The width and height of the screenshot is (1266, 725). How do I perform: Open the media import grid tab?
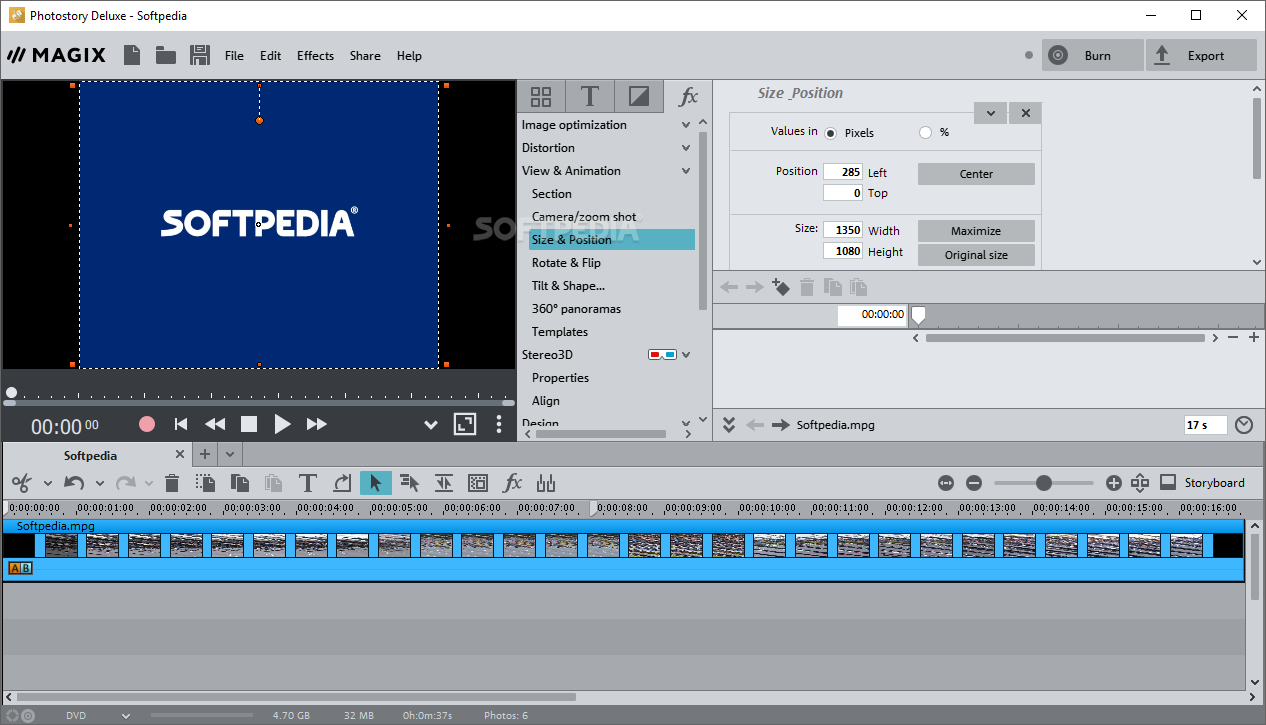(x=541, y=96)
